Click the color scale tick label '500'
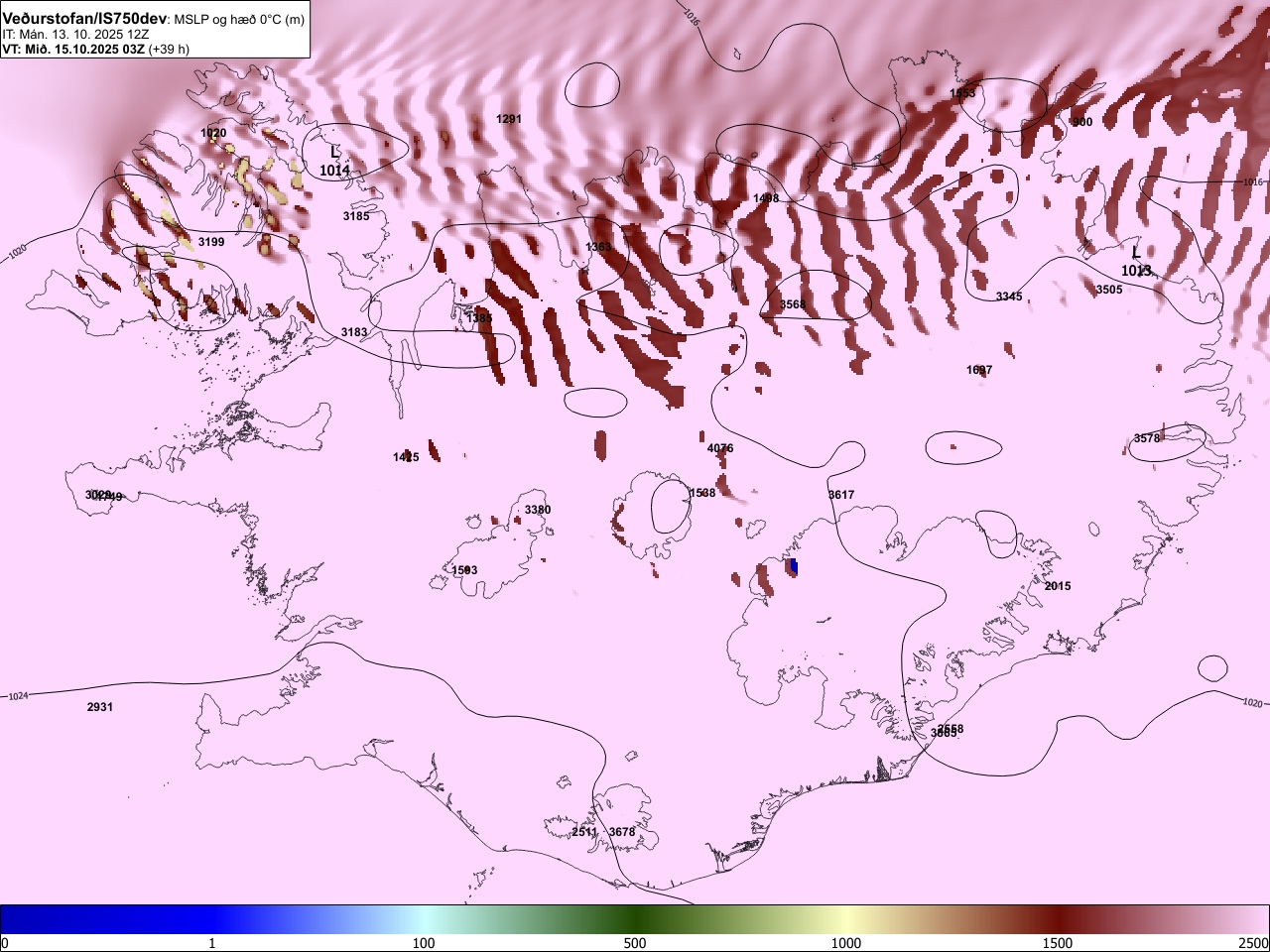Viewport: 1270px width, 952px height. tap(635, 943)
